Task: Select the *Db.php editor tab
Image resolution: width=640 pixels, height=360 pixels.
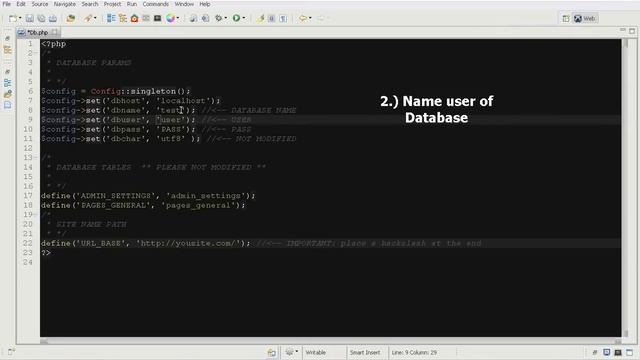Action: click(38, 32)
